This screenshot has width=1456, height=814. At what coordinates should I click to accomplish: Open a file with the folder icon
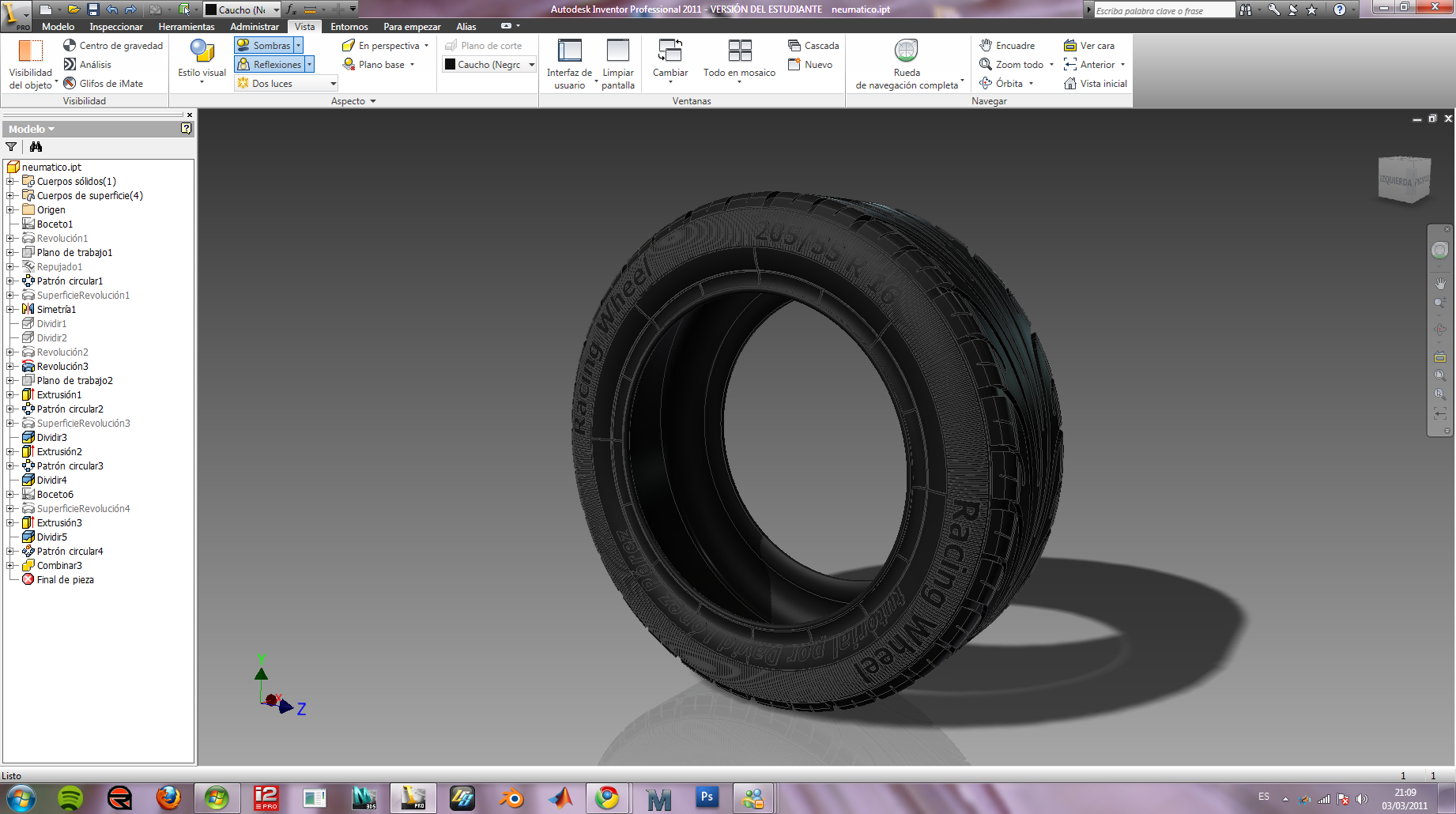tap(74, 9)
